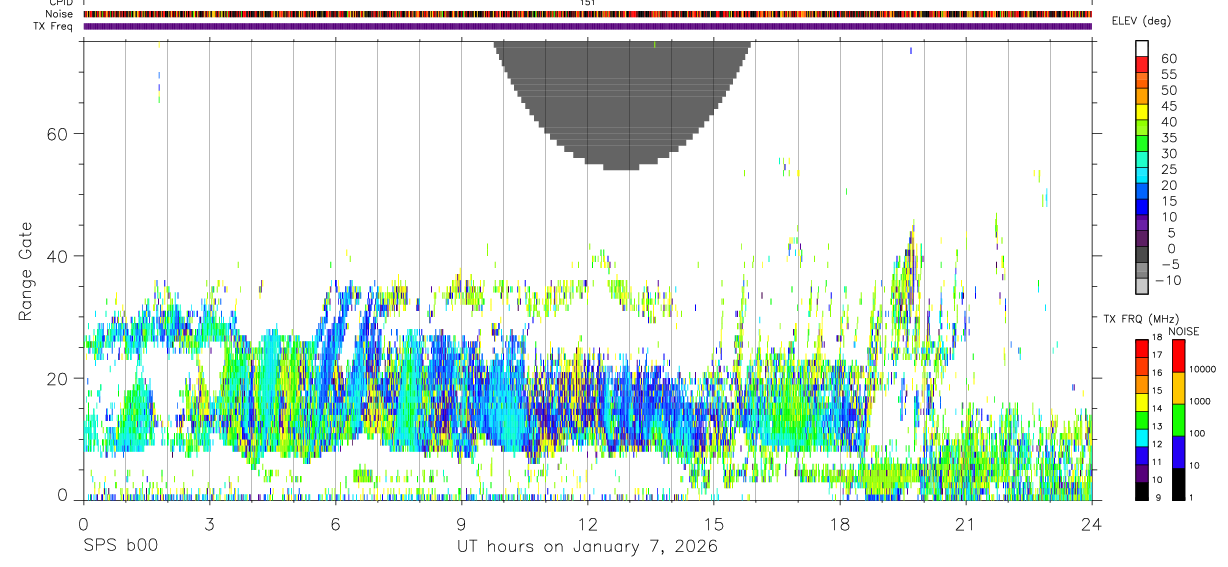This screenshot has height=567, width=1228.
Task: Select the orange 1000–10000 NOISE swatch
Action: [1178, 387]
